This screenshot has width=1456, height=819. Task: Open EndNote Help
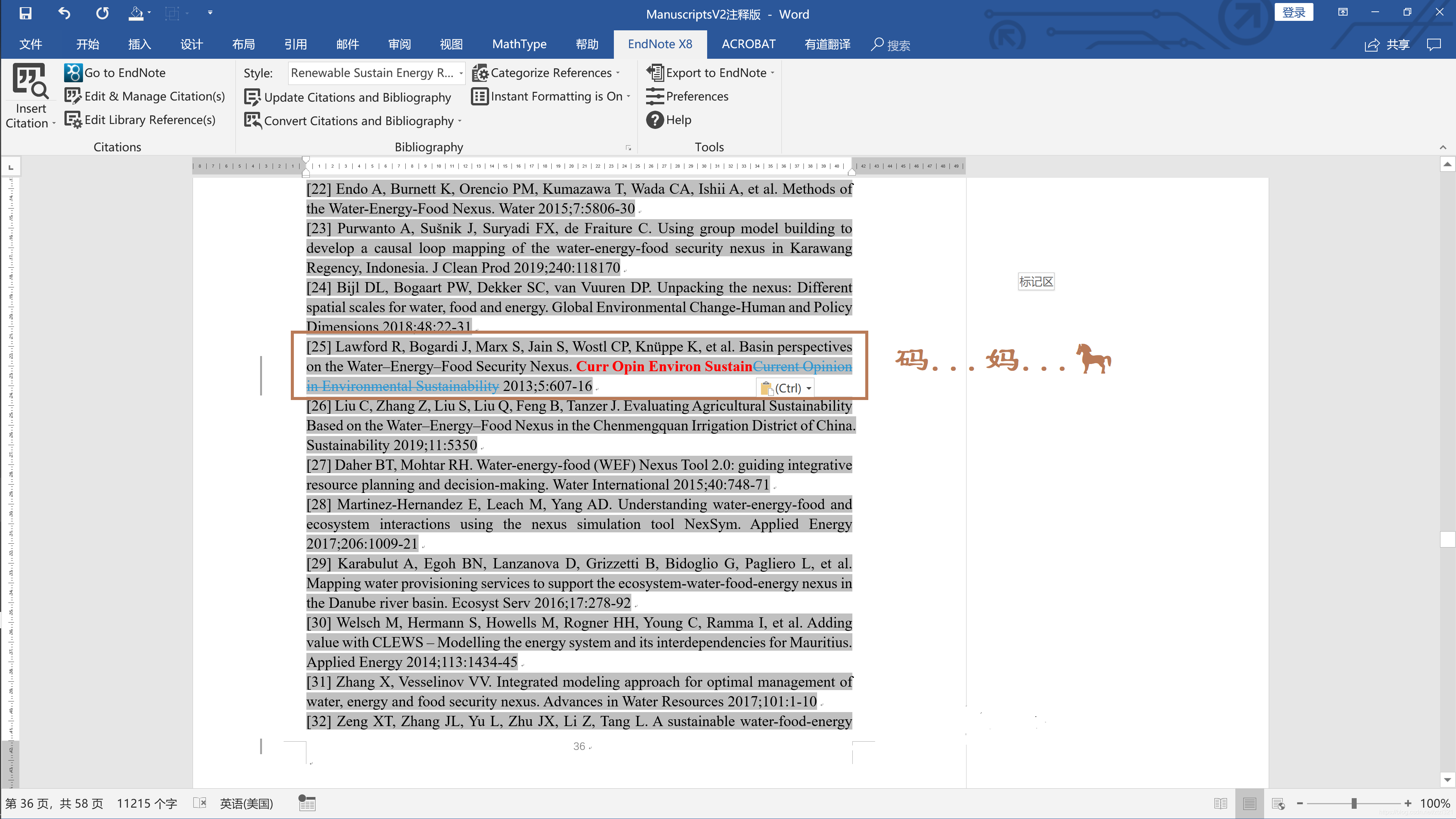[669, 120]
